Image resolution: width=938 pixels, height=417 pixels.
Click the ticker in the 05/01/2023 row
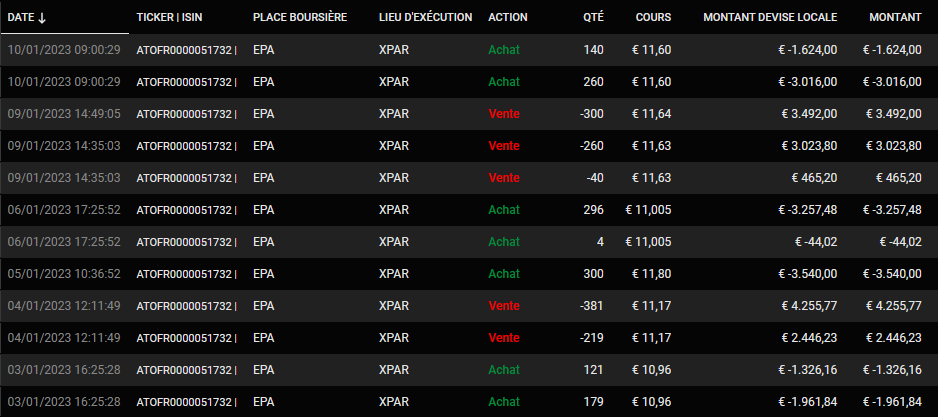pos(187,274)
